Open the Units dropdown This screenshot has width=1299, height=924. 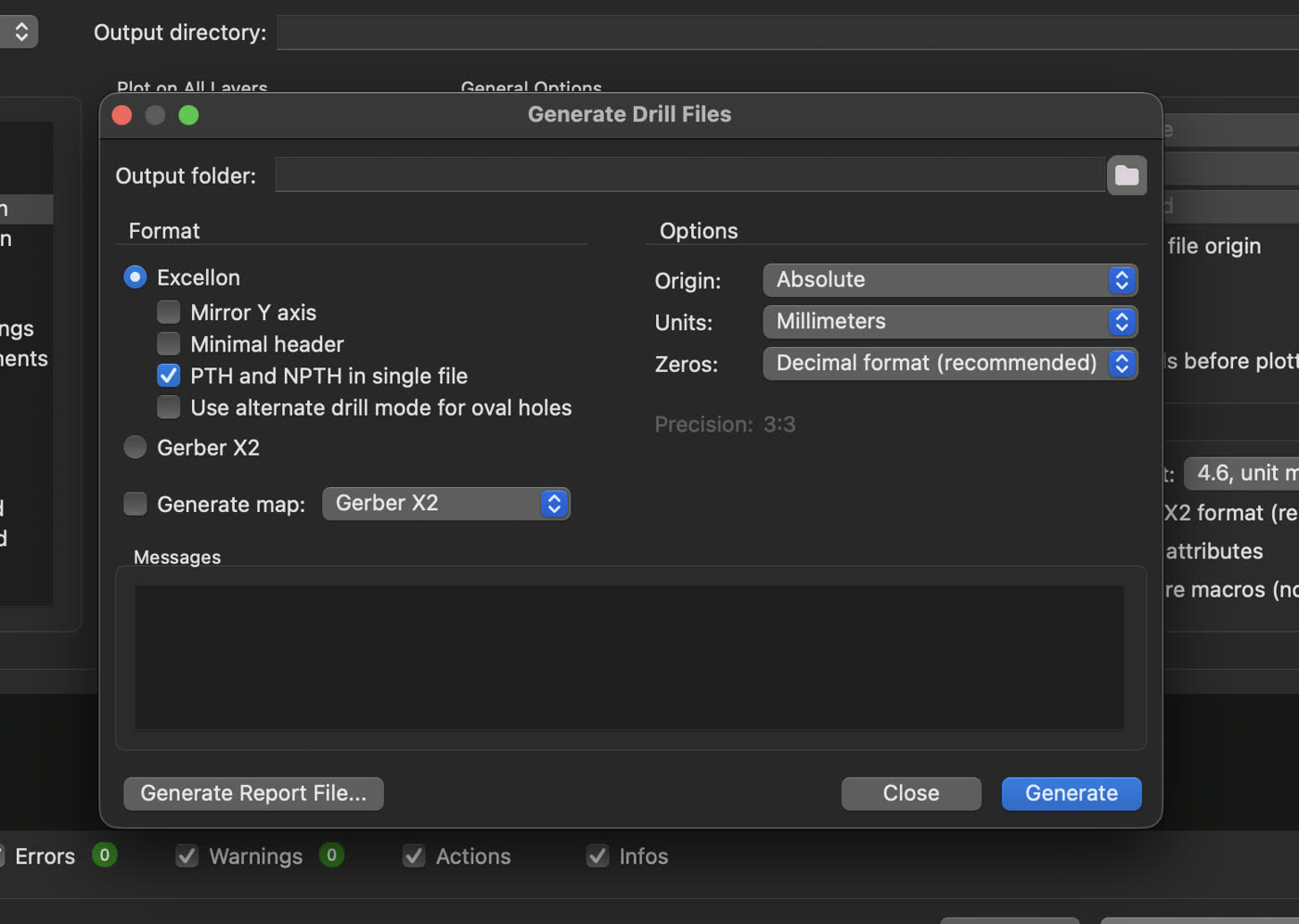click(x=948, y=321)
